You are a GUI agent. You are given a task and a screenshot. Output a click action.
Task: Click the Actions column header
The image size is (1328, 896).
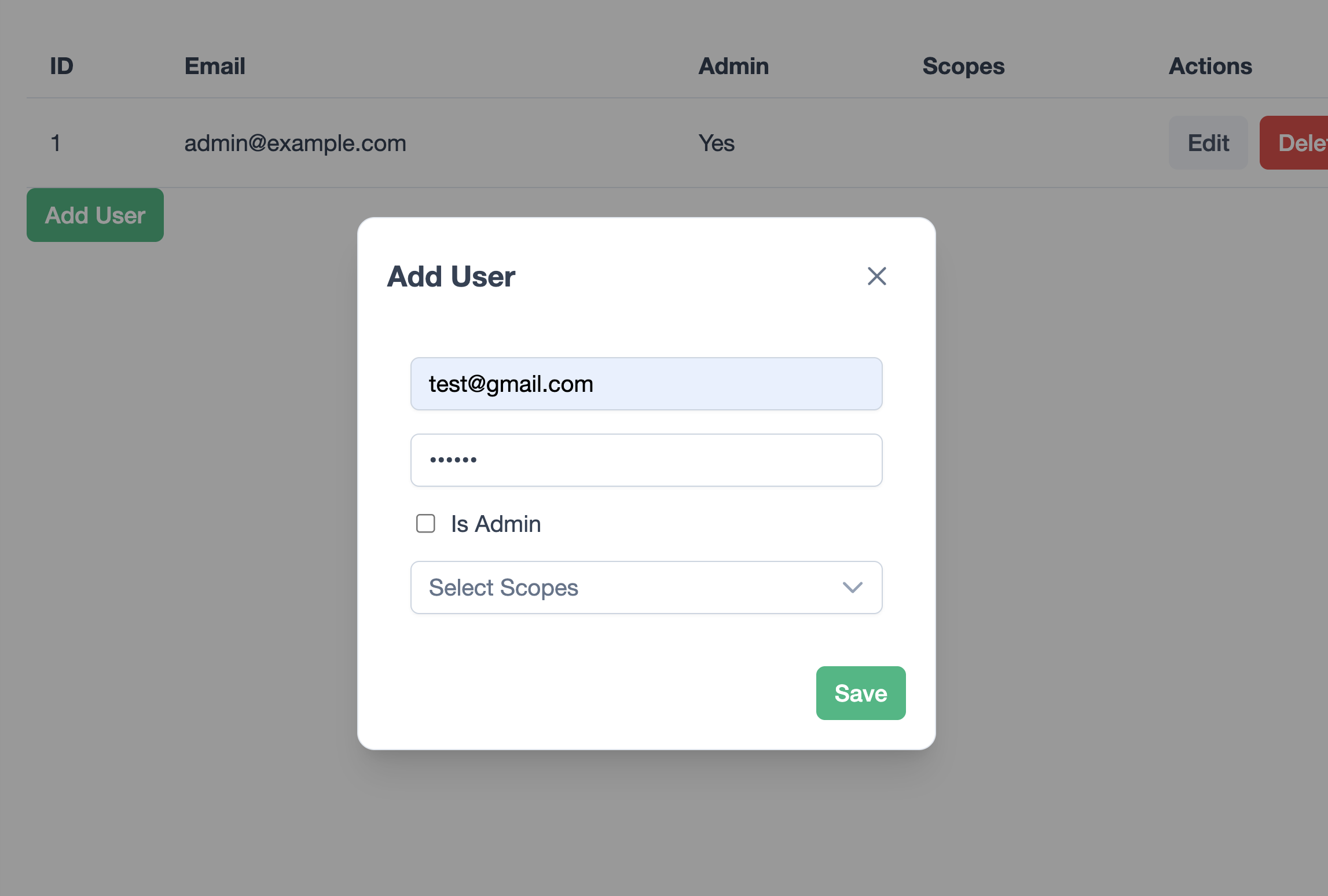pyautogui.click(x=1210, y=67)
